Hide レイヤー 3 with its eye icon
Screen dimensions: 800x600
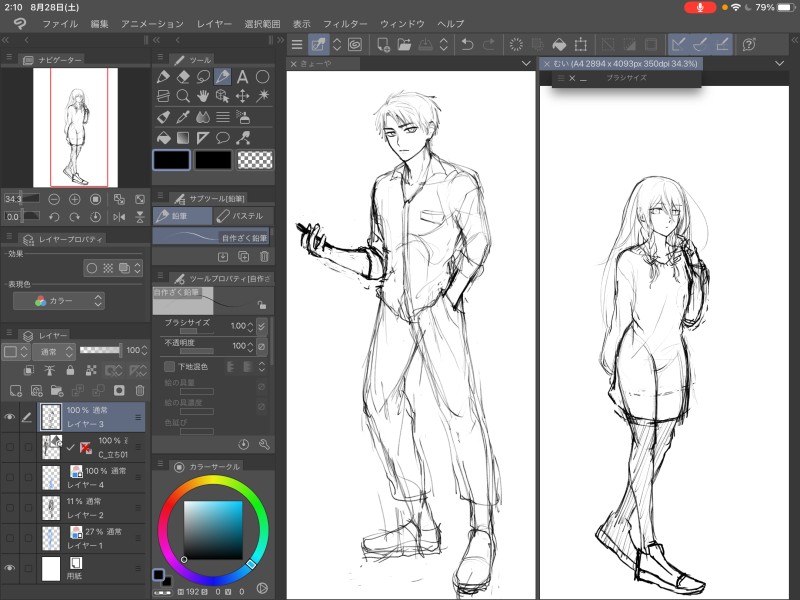[10, 417]
